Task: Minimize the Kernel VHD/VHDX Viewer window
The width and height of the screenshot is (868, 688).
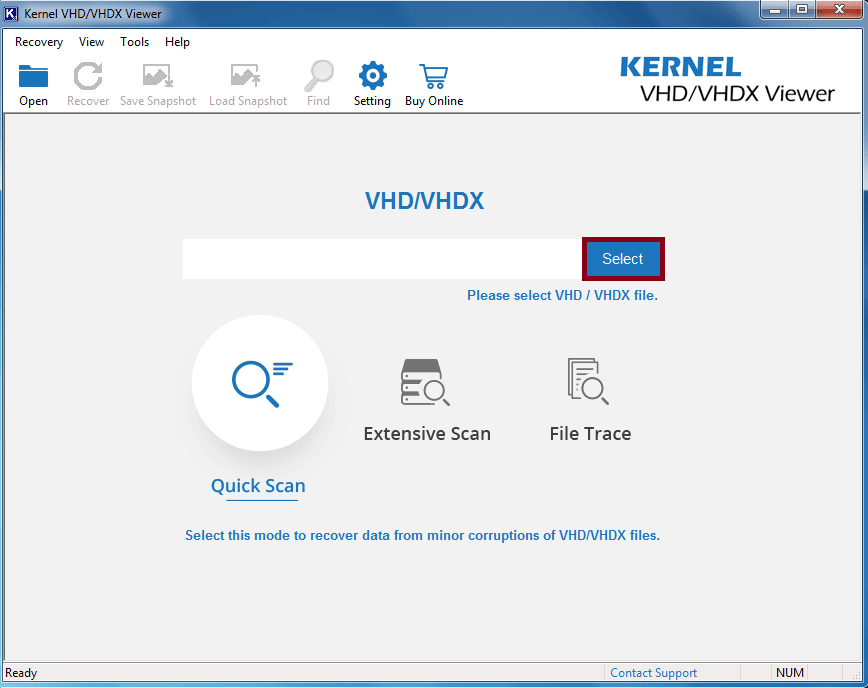Action: (775, 10)
